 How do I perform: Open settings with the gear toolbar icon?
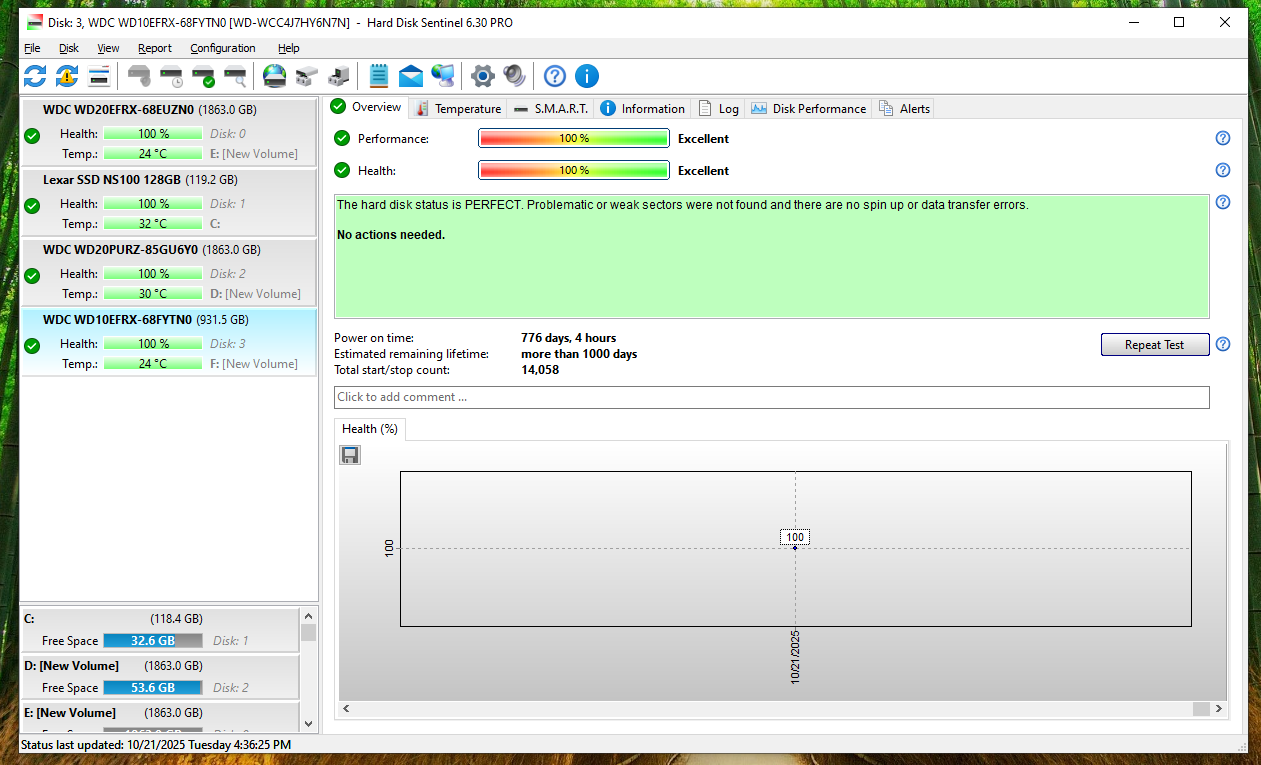click(483, 75)
